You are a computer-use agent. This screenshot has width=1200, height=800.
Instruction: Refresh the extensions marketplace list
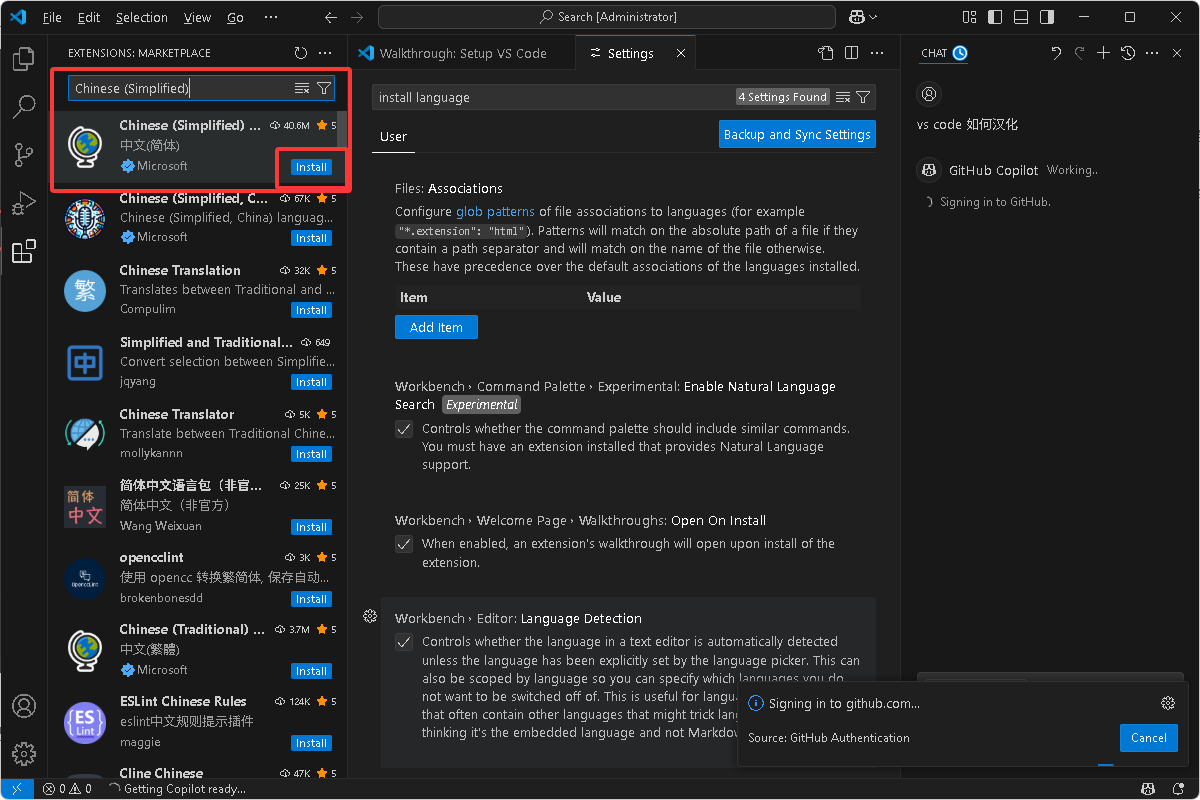pyautogui.click(x=301, y=53)
